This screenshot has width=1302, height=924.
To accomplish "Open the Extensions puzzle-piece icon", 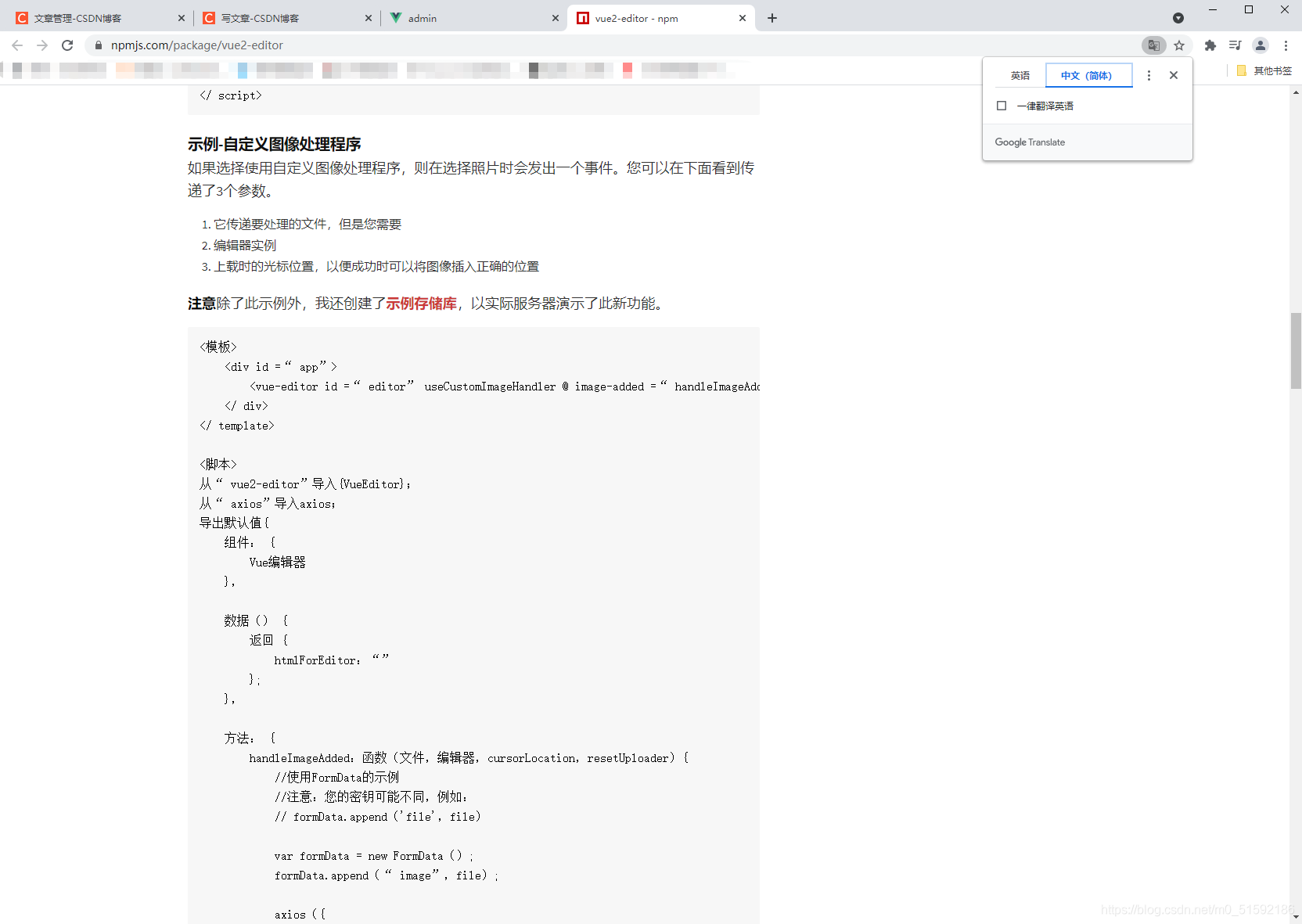I will [x=1210, y=45].
